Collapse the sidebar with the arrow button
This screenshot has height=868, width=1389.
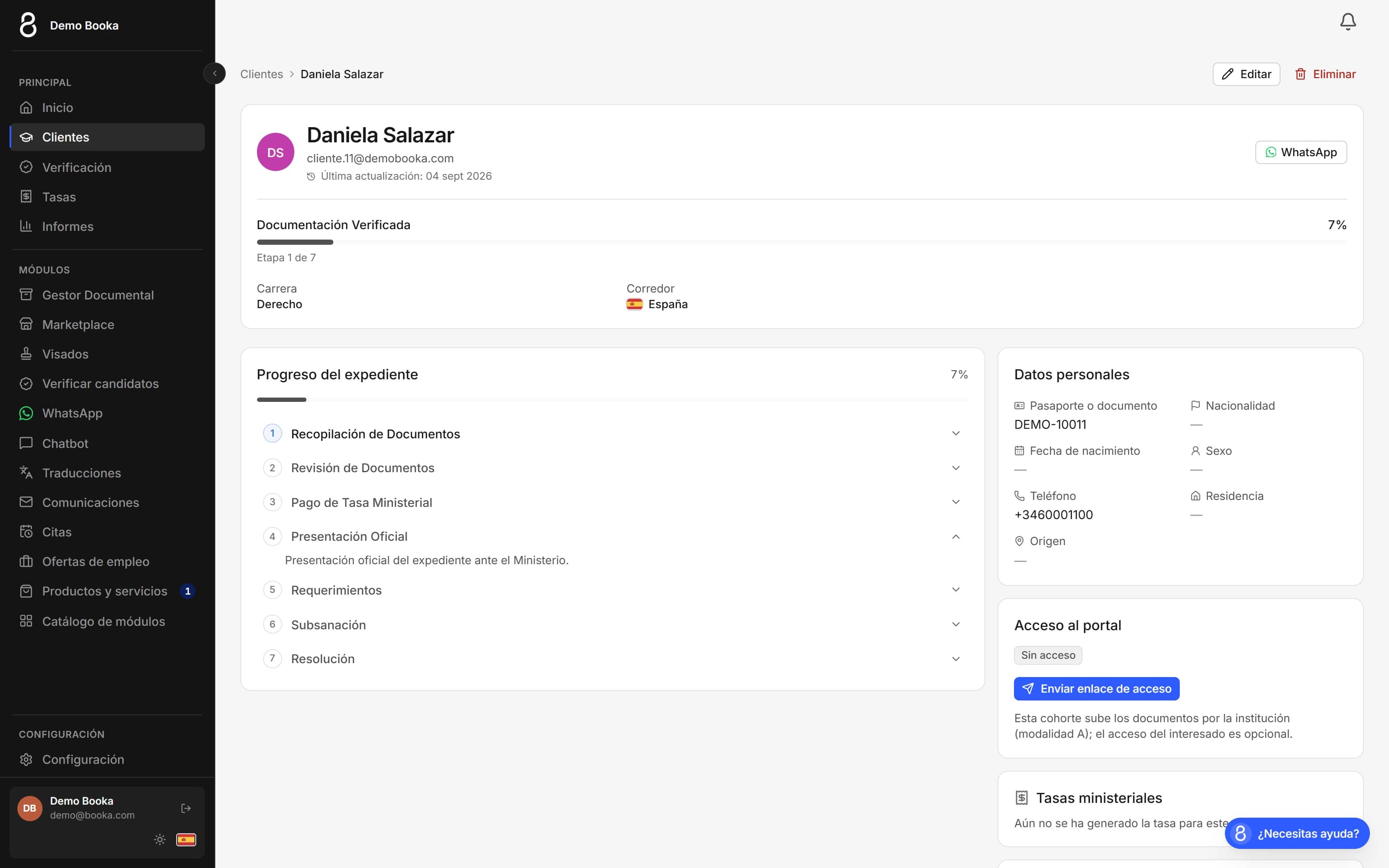pyautogui.click(x=215, y=73)
